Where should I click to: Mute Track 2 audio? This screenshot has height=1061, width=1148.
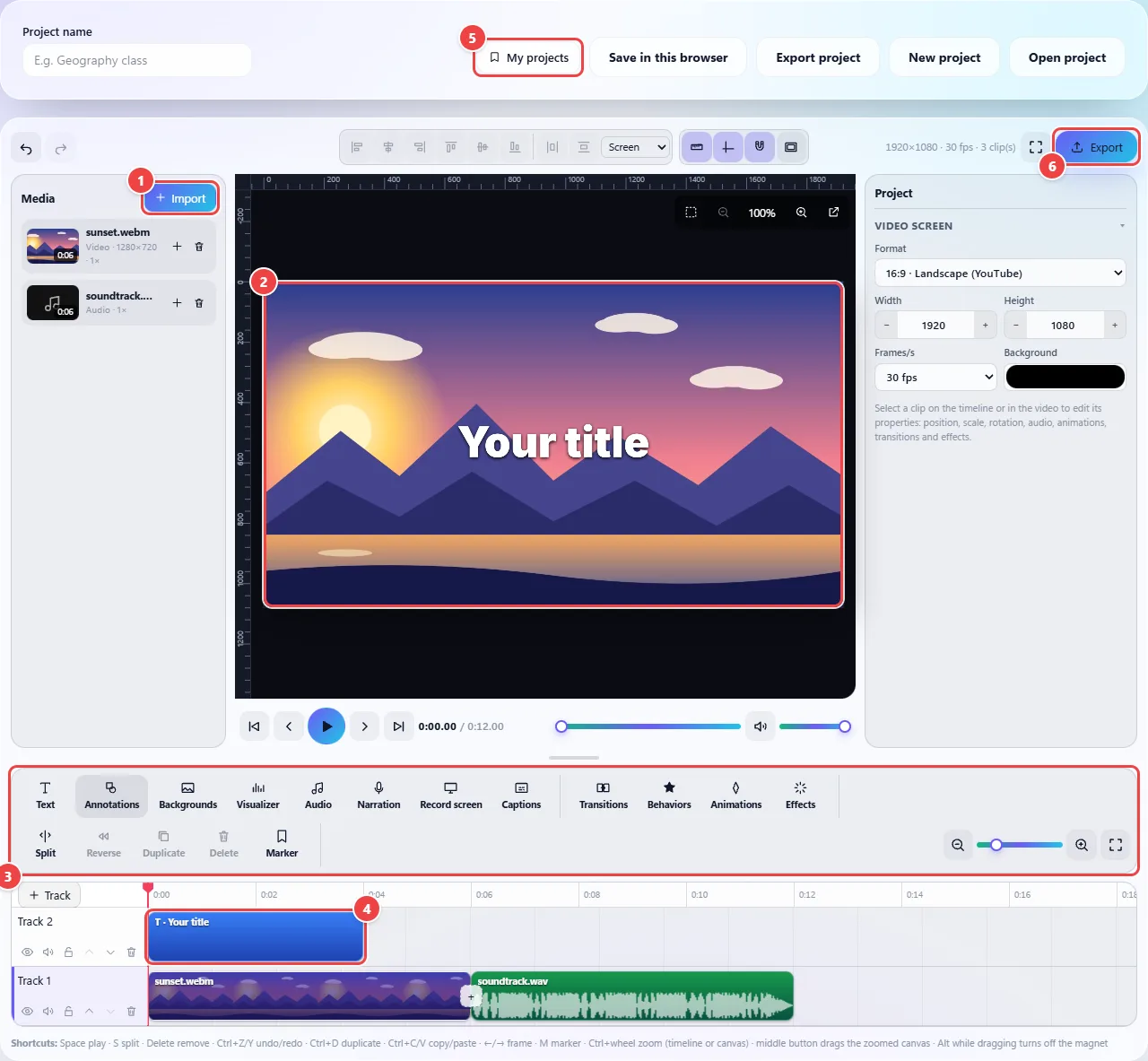pyautogui.click(x=48, y=952)
